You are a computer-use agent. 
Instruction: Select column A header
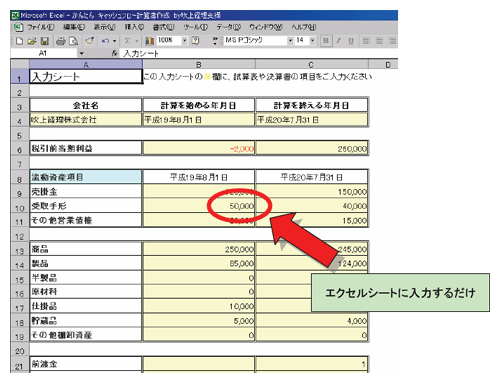click(86, 64)
